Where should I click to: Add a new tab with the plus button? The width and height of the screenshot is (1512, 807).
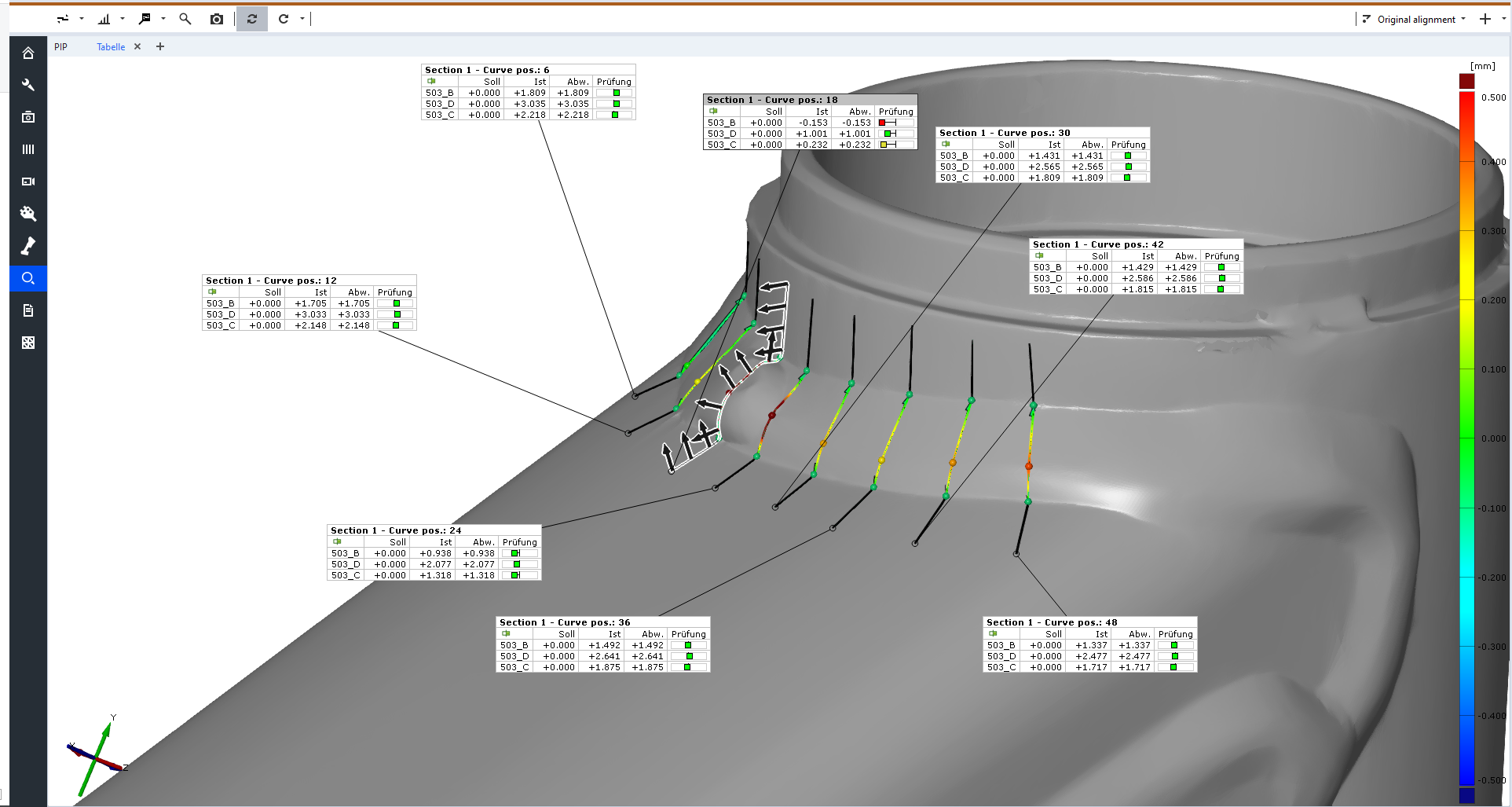click(x=159, y=46)
